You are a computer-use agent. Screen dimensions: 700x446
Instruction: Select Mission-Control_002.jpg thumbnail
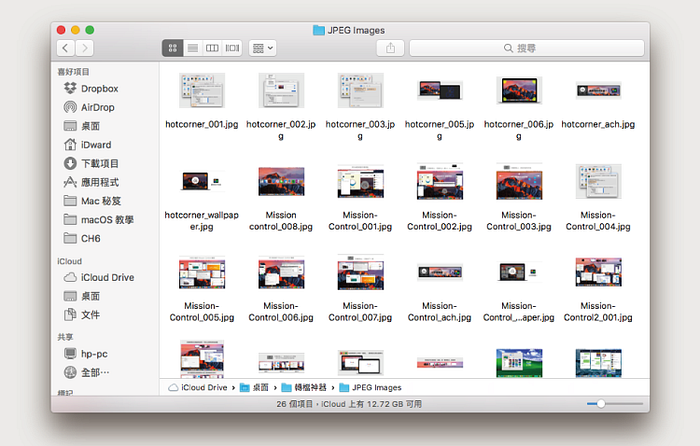point(440,181)
